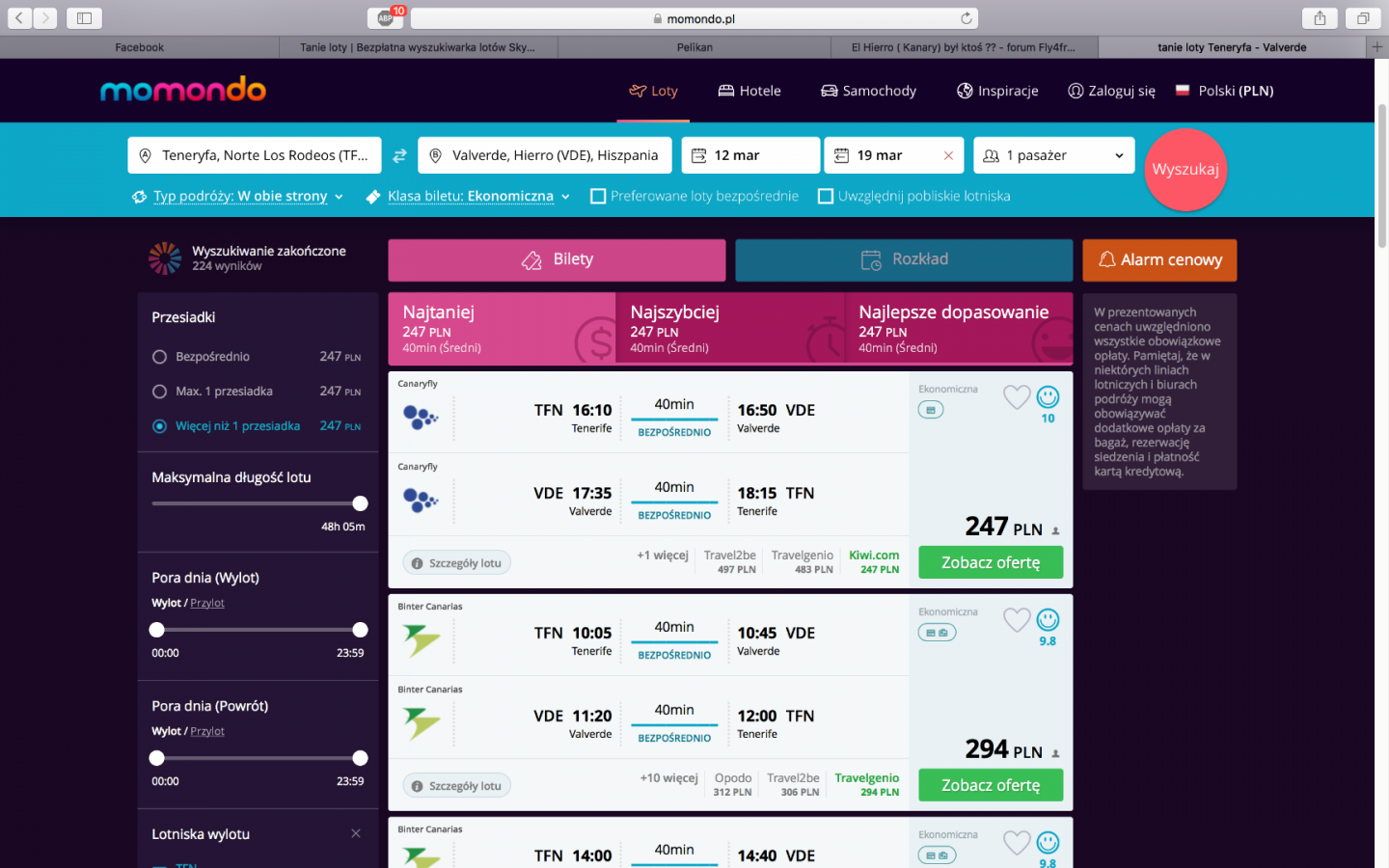This screenshot has height=868, width=1389.
Task: Open the Samochody navigation item
Action: [868, 91]
